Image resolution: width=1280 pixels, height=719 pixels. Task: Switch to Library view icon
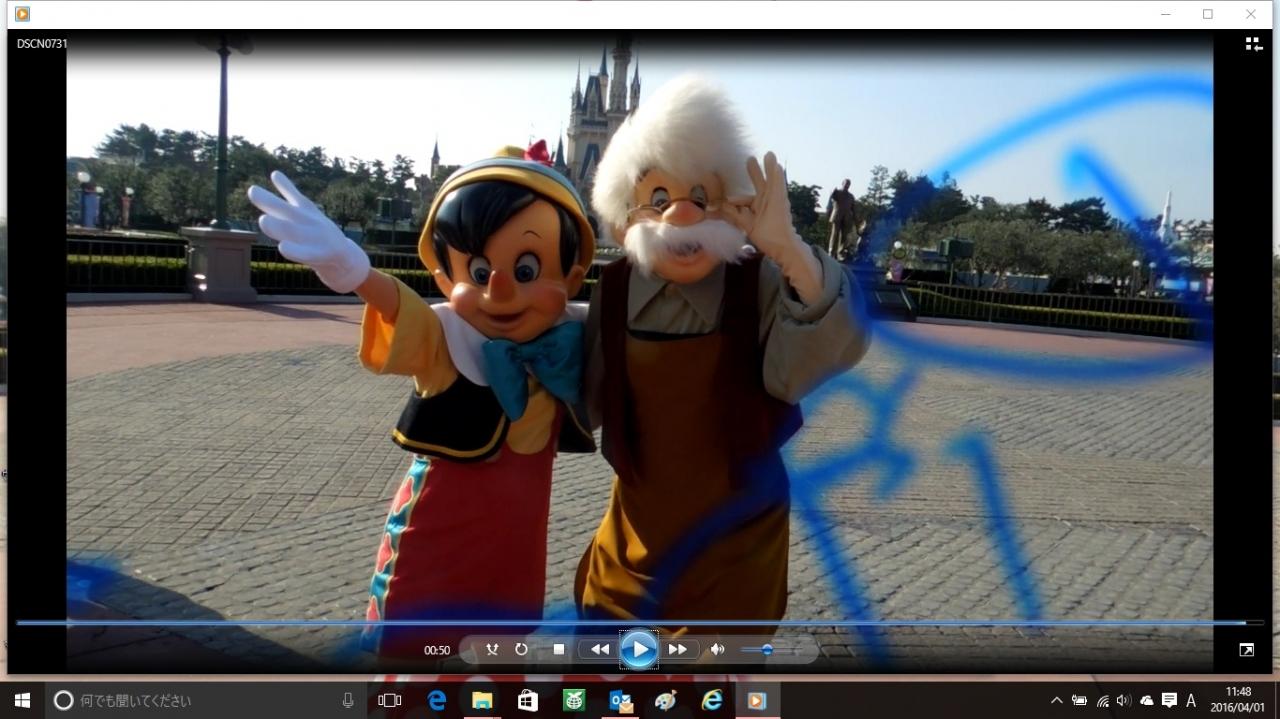(x=1253, y=44)
